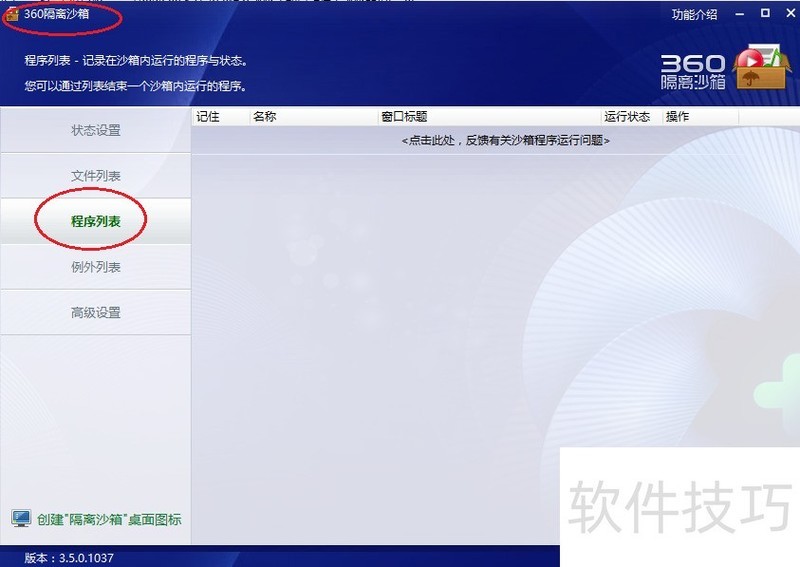The height and width of the screenshot is (567, 800).
Task: Open the 功能介绍 link
Action: coord(694,14)
